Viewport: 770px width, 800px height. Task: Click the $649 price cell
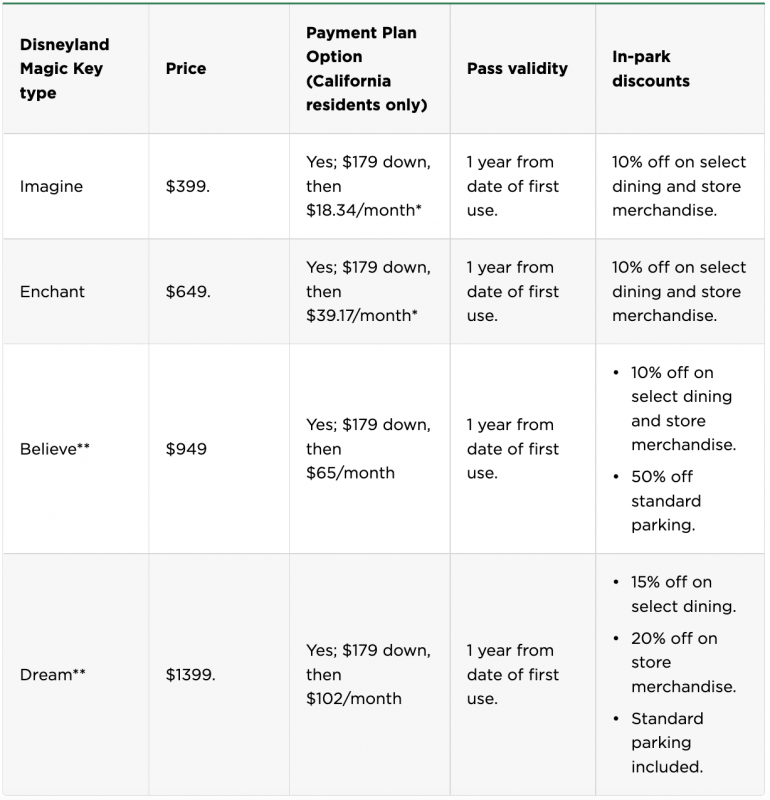[x=188, y=292]
